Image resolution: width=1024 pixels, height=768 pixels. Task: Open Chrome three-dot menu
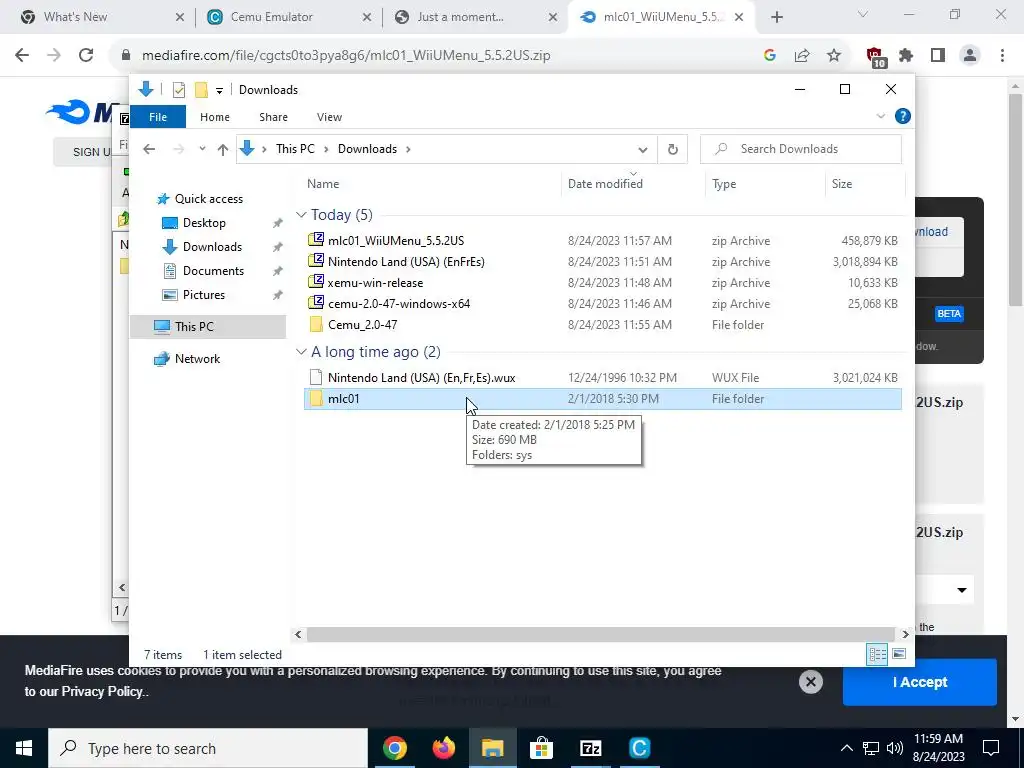(x=1002, y=56)
